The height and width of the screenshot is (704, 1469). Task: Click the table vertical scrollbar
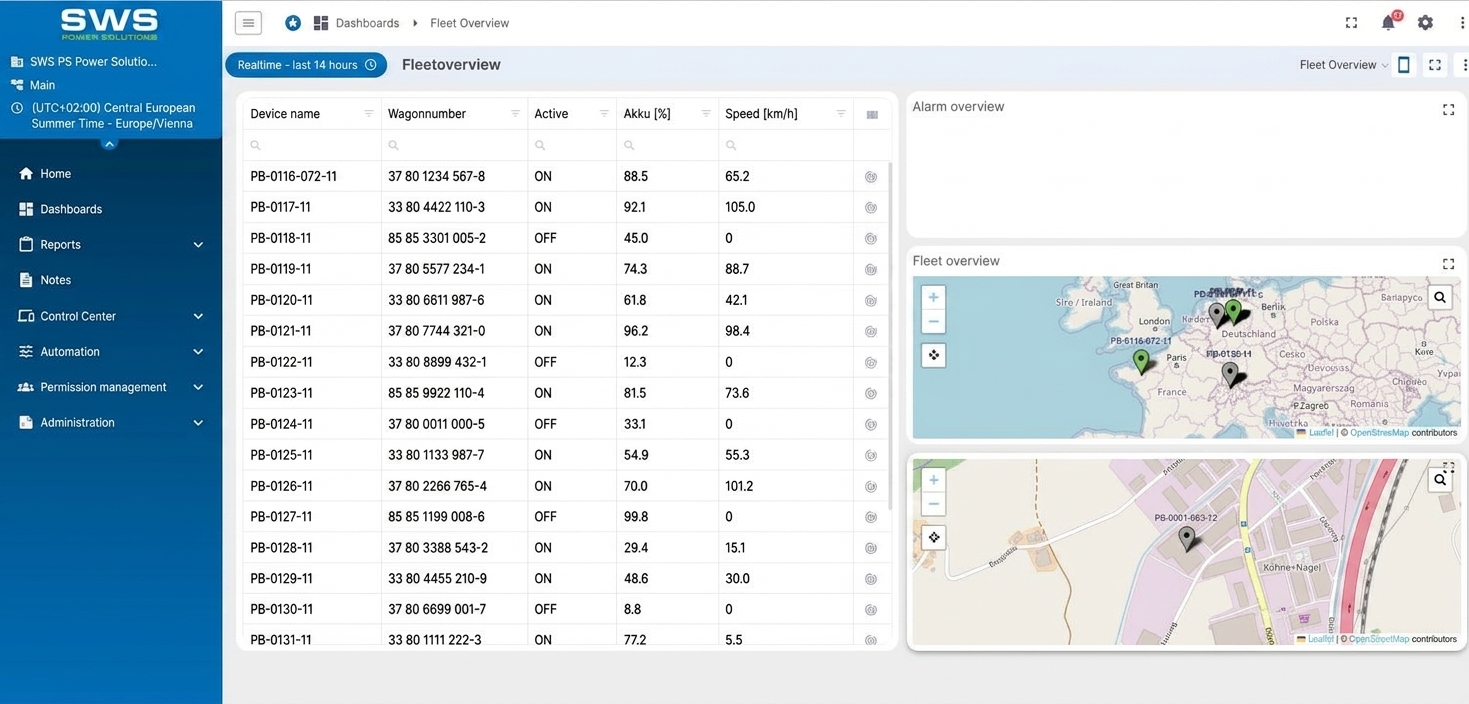click(888, 335)
